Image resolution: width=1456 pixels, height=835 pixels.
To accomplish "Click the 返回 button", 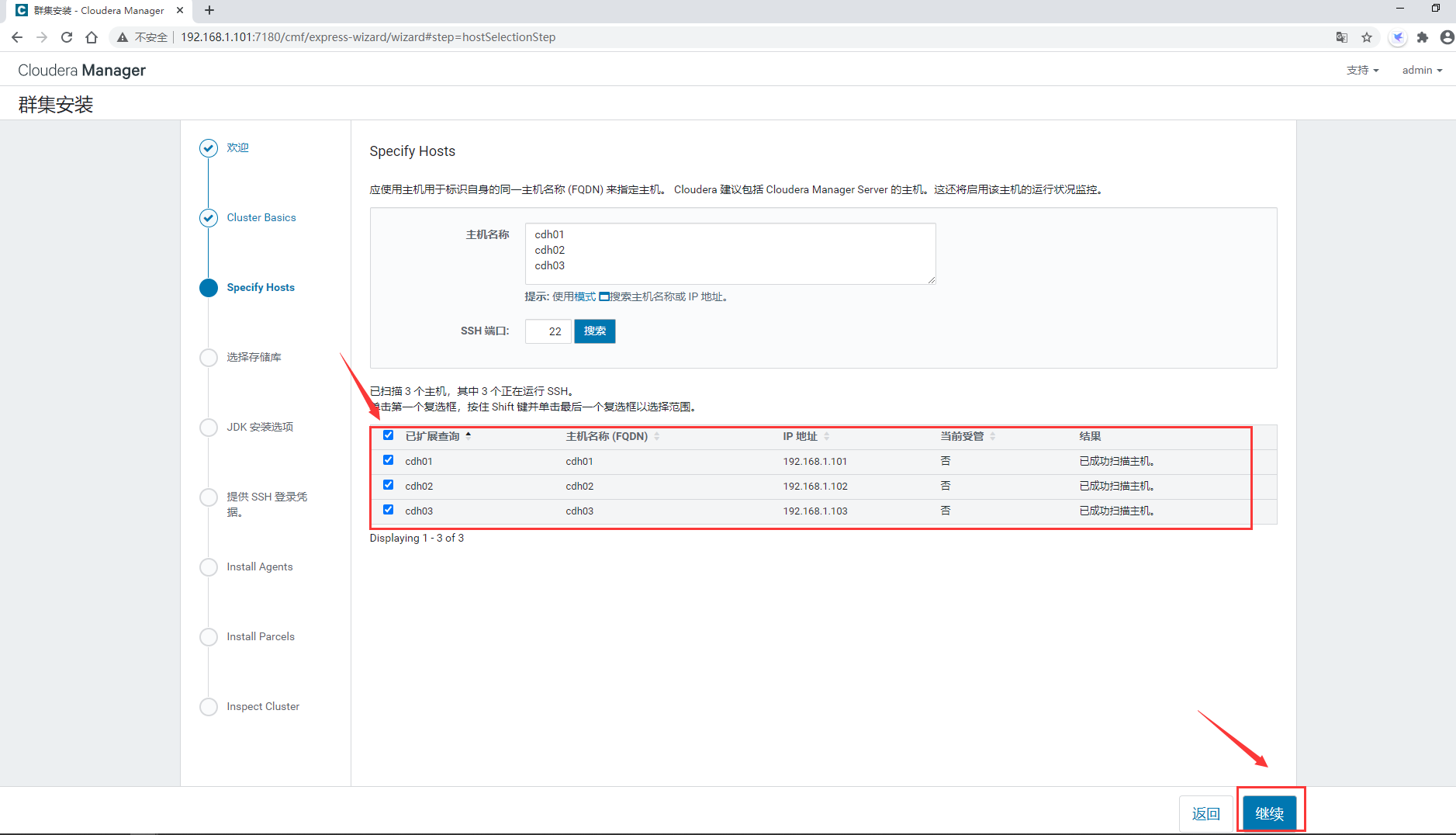I will pyautogui.click(x=1206, y=813).
